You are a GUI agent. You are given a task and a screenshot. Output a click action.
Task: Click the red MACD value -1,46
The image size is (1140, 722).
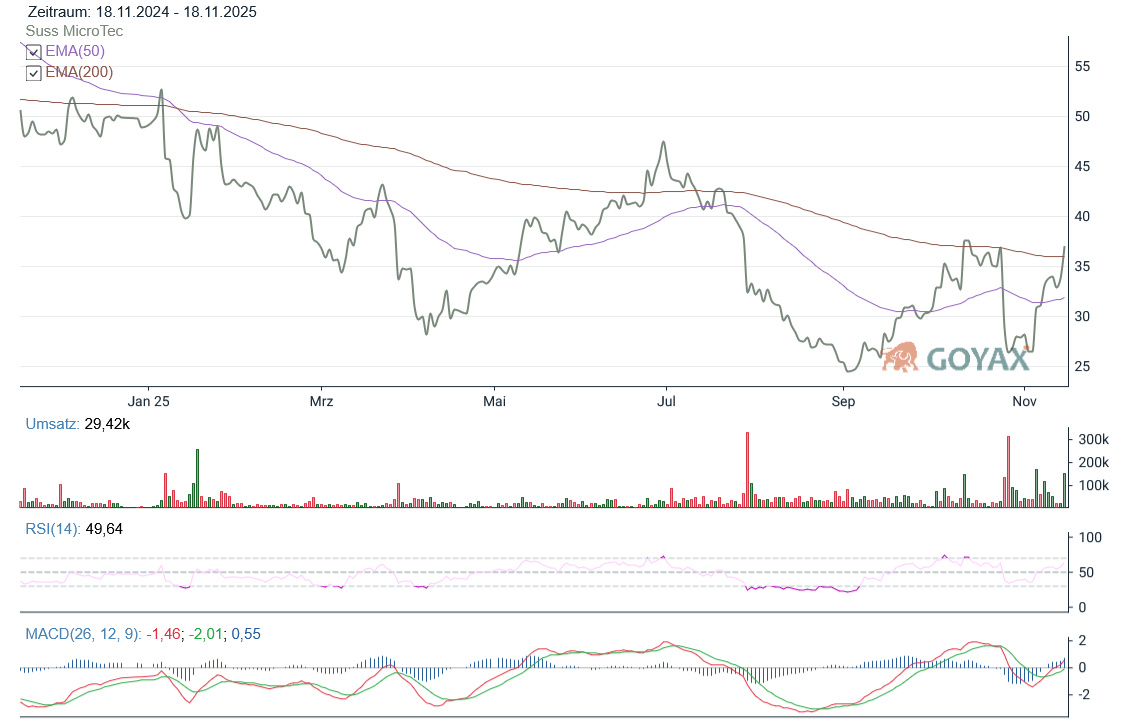point(164,634)
